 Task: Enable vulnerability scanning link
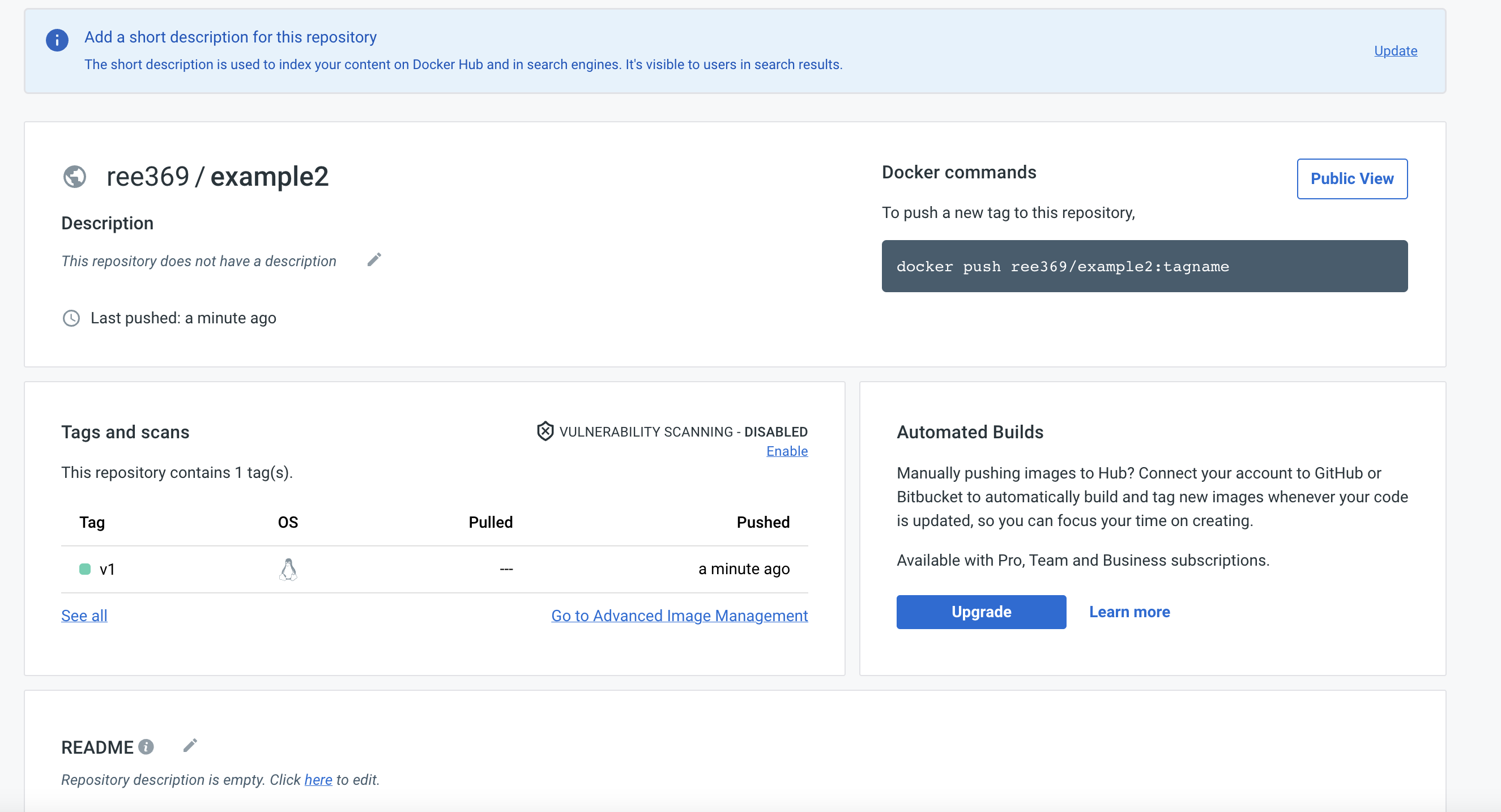coord(786,451)
